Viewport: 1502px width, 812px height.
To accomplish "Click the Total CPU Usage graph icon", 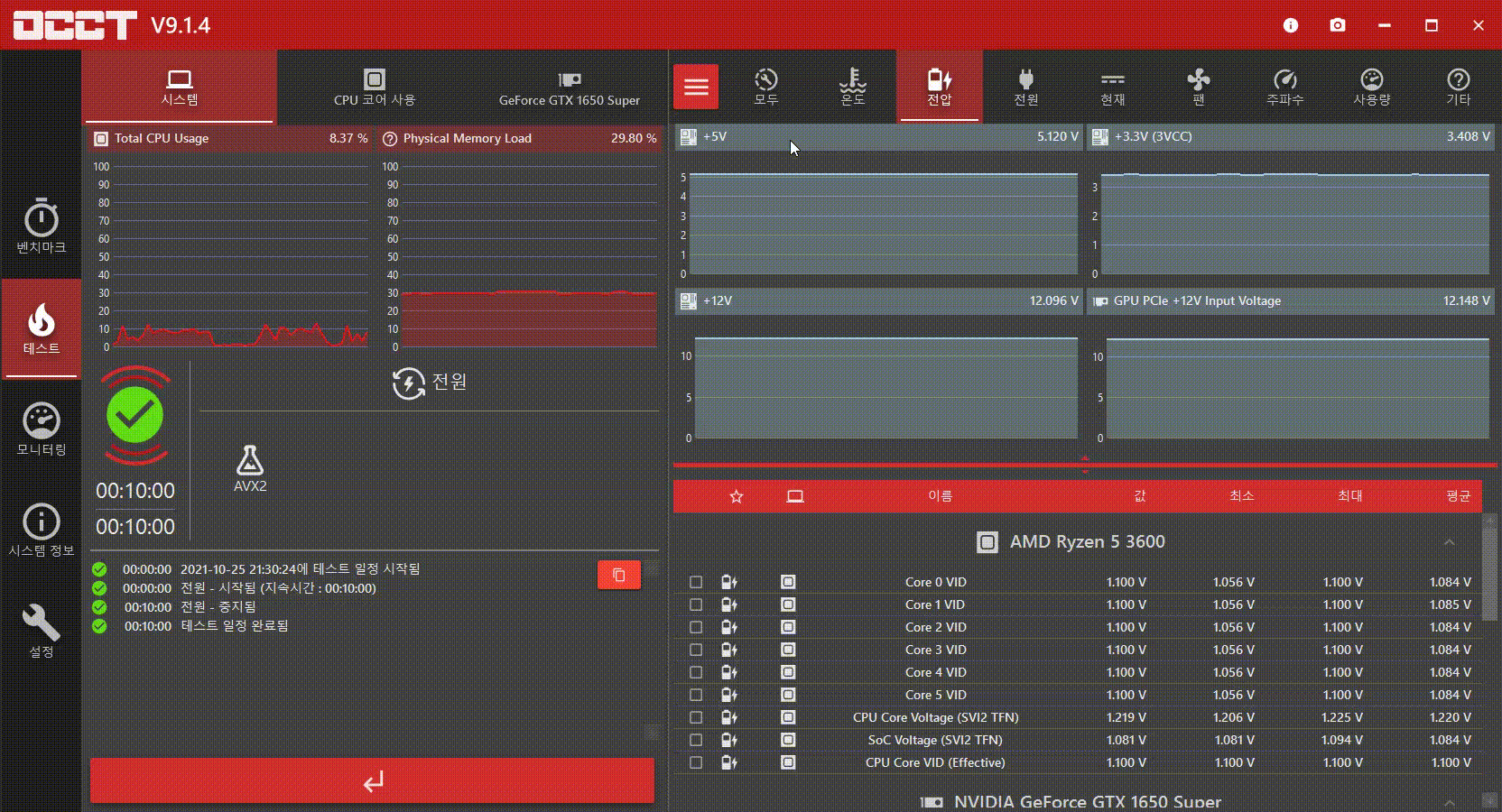I will (x=101, y=139).
